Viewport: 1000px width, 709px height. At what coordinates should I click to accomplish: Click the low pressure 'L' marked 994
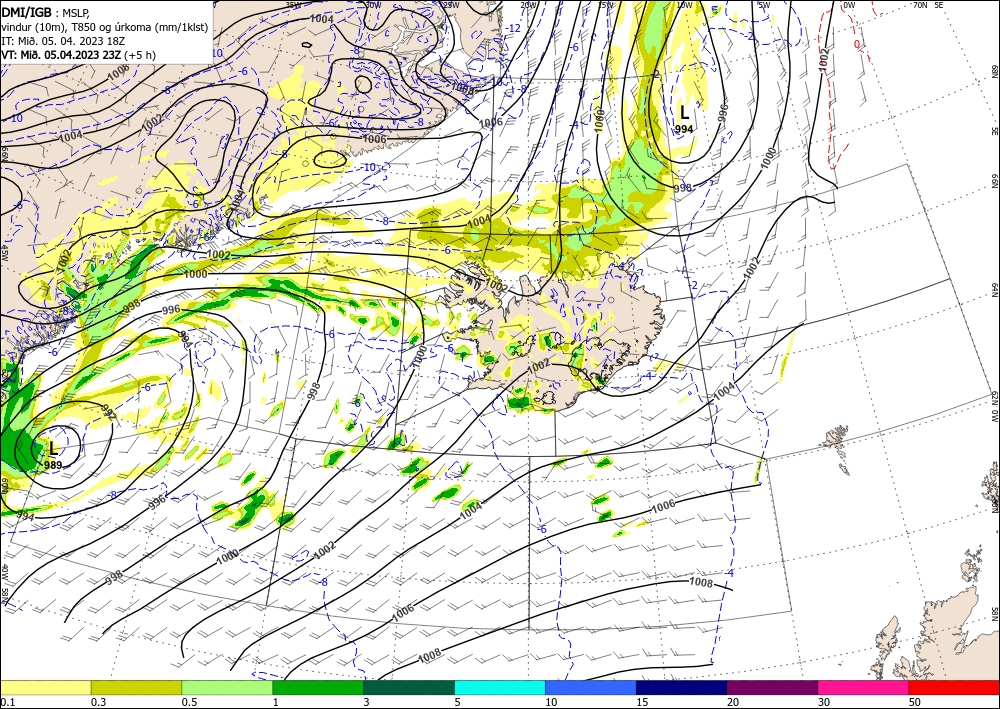684,113
